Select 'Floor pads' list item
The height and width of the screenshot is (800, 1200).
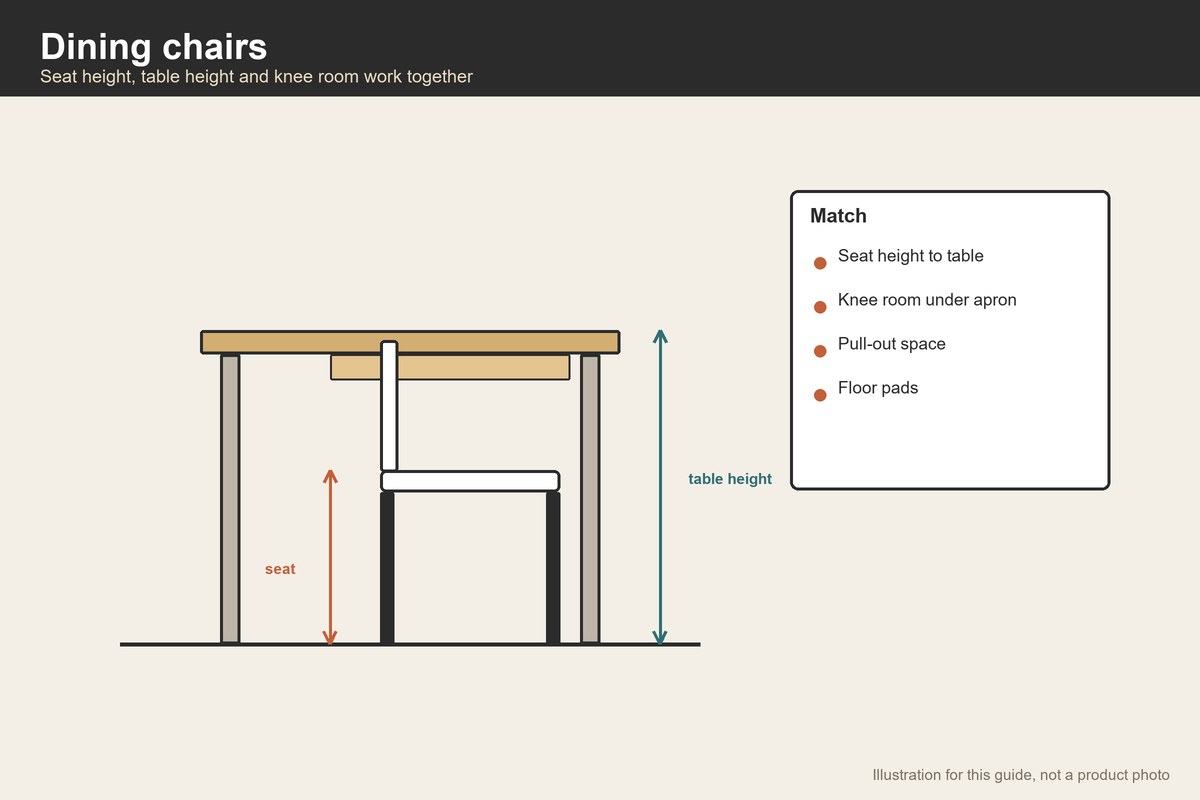[878, 388]
